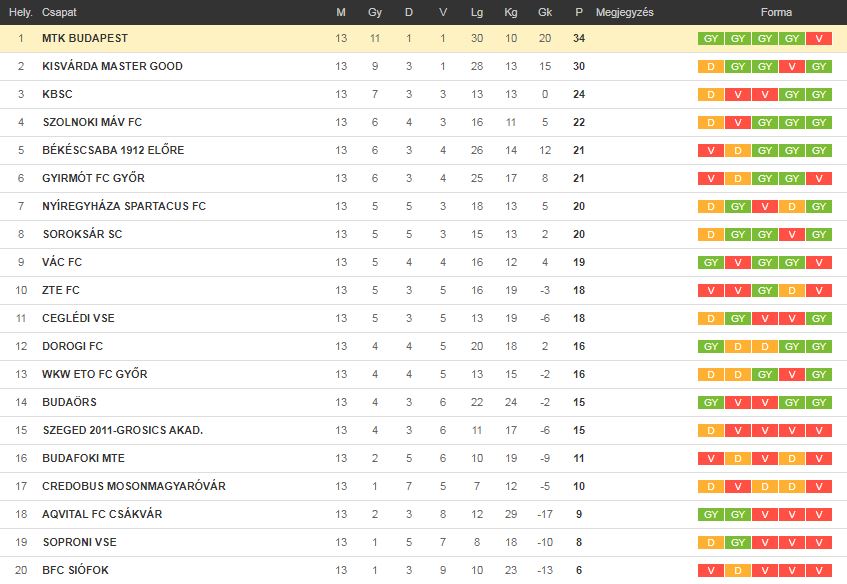Click the first red V form badge for Békéscsaba 1912 Előre
Viewport: 847px width, 584px height.
(711, 151)
